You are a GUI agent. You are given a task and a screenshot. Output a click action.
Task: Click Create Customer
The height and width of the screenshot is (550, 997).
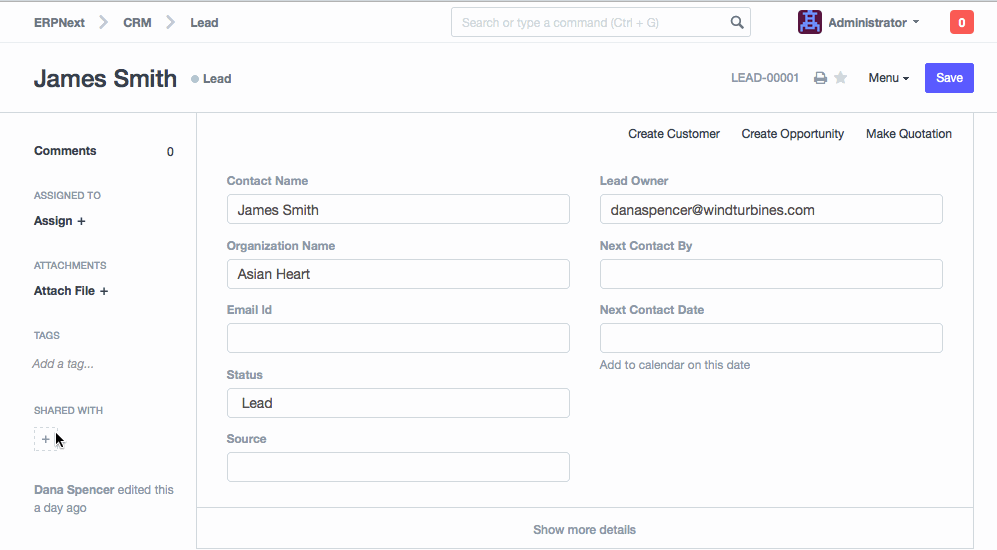pos(673,134)
